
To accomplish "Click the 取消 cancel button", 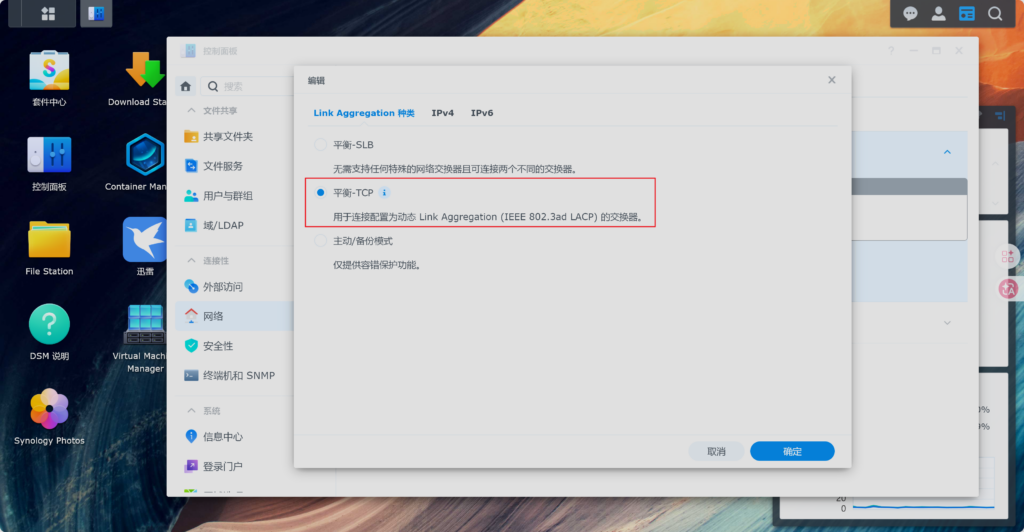I will pos(716,451).
